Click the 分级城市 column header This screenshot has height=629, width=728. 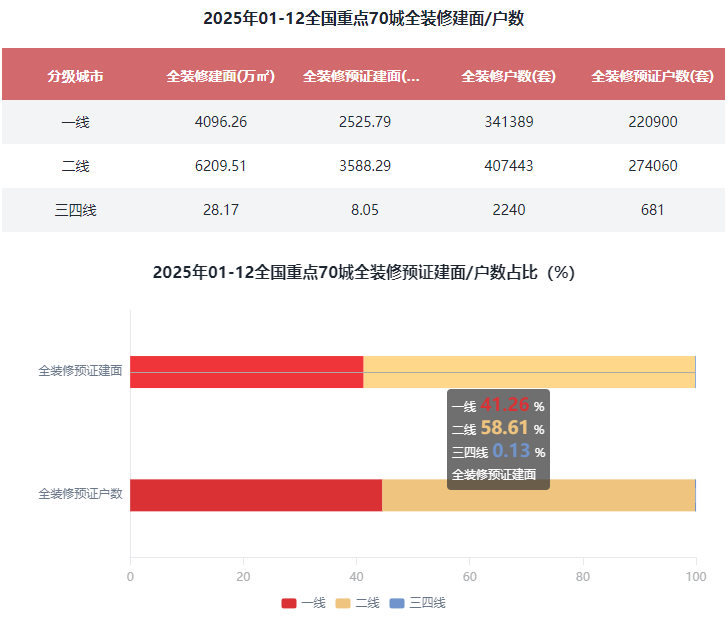click(x=75, y=76)
